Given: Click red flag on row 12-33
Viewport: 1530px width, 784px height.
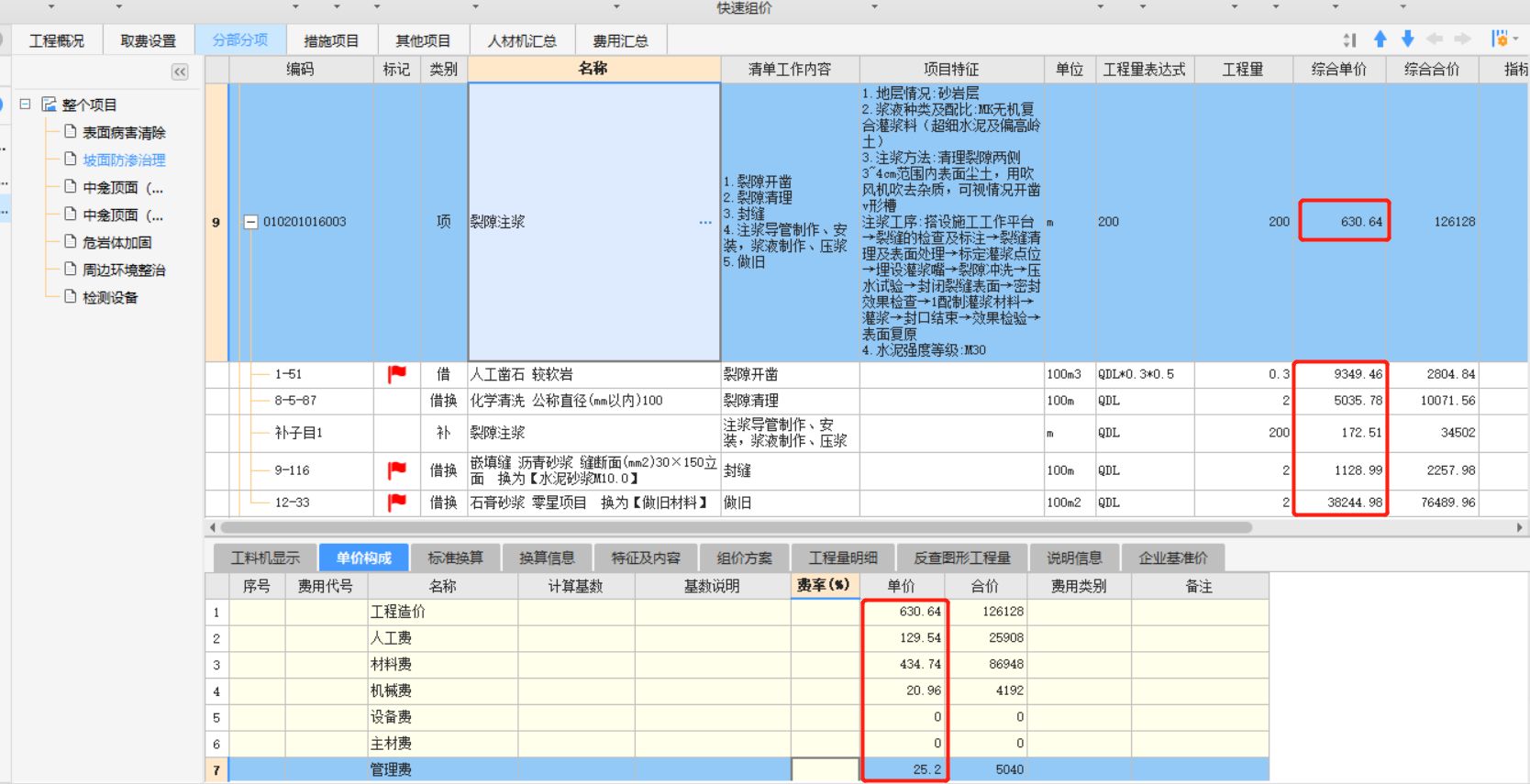Looking at the screenshot, I should click(x=397, y=502).
